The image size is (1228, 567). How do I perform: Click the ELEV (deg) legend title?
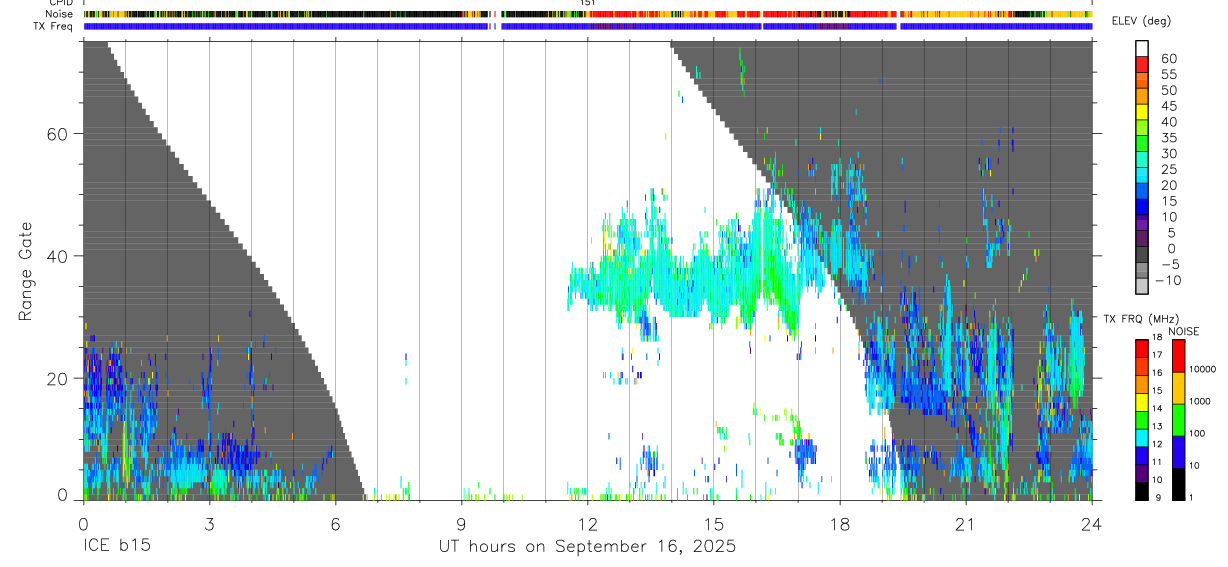pos(1141,21)
